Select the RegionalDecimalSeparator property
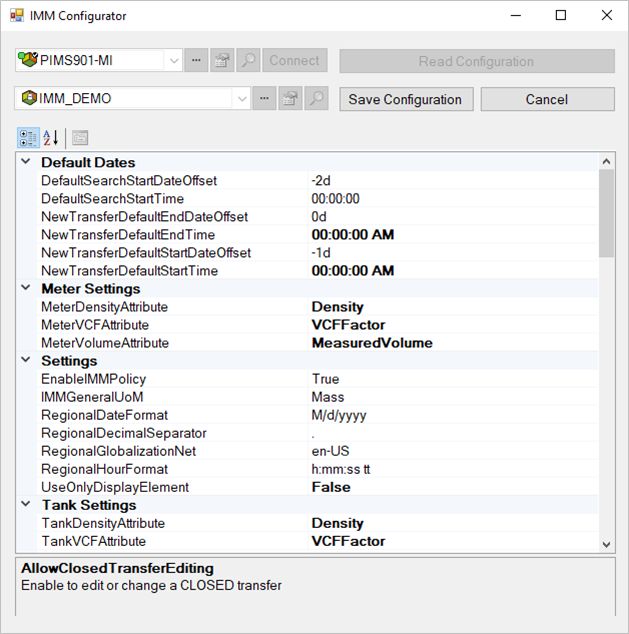629x634 pixels. [x=124, y=433]
